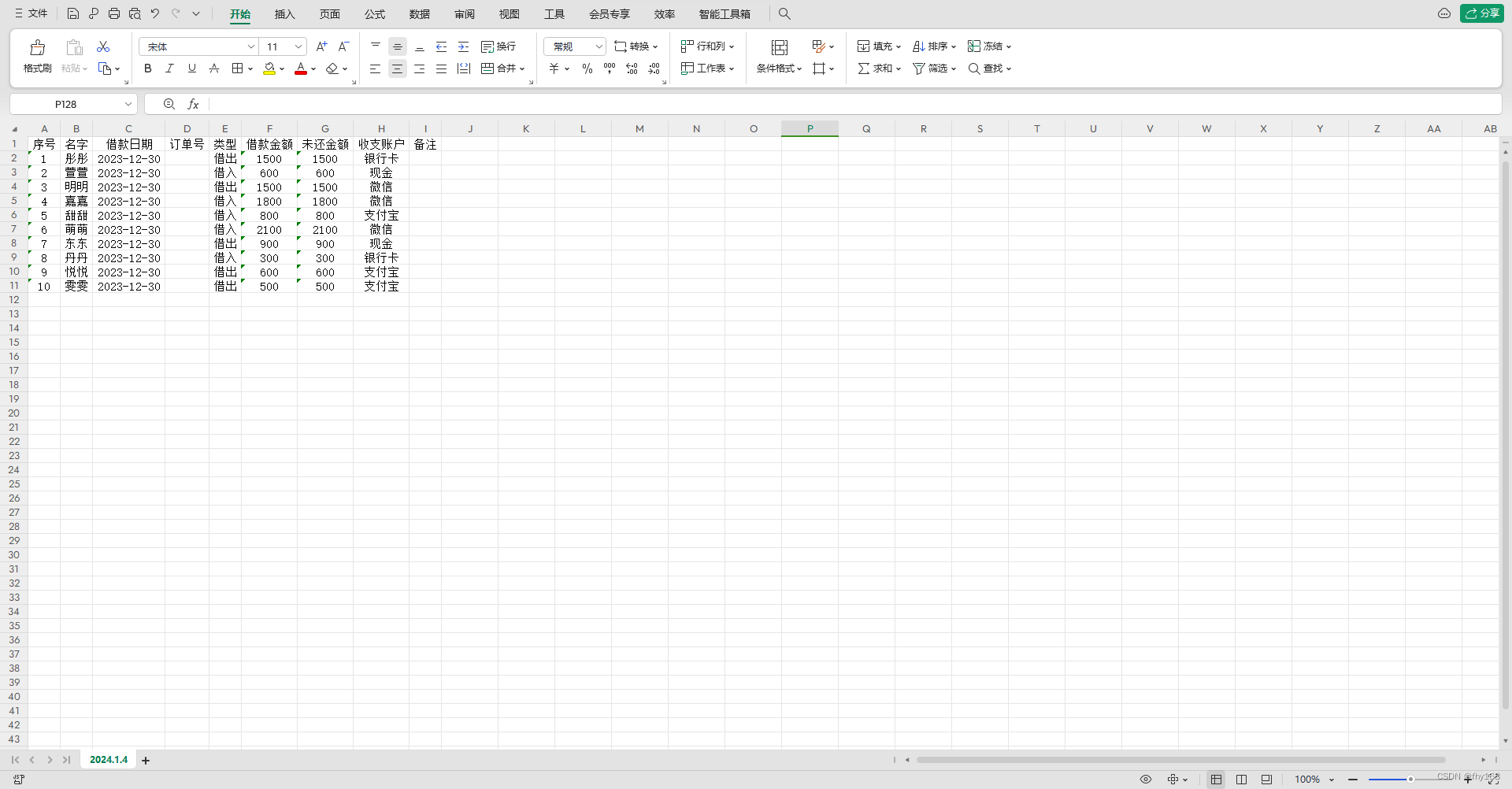The image size is (1512, 789).
Task: Click the horizontal scrollbar
Action: [1180, 760]
